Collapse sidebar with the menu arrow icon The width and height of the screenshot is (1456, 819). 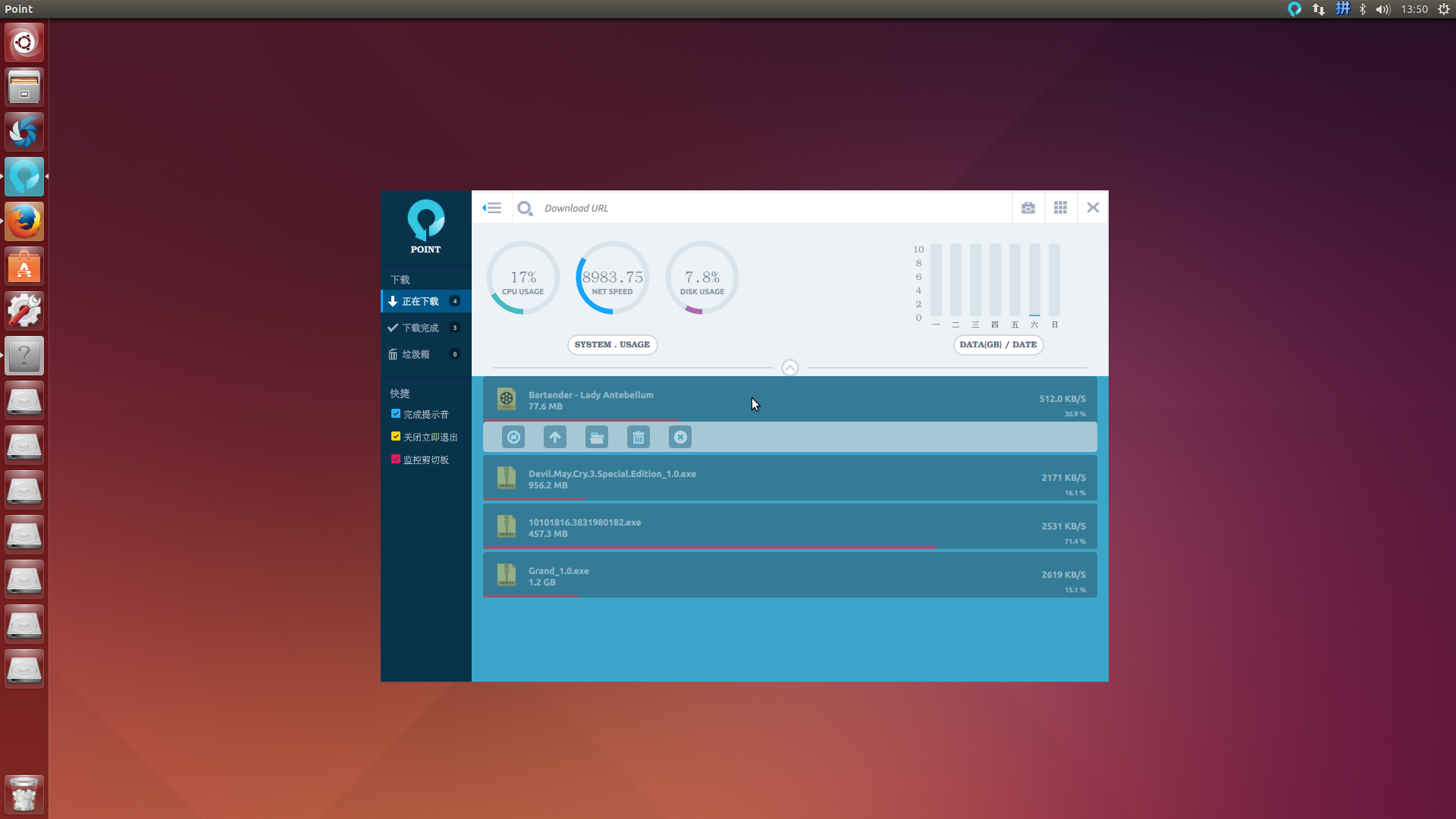[491, 208]
